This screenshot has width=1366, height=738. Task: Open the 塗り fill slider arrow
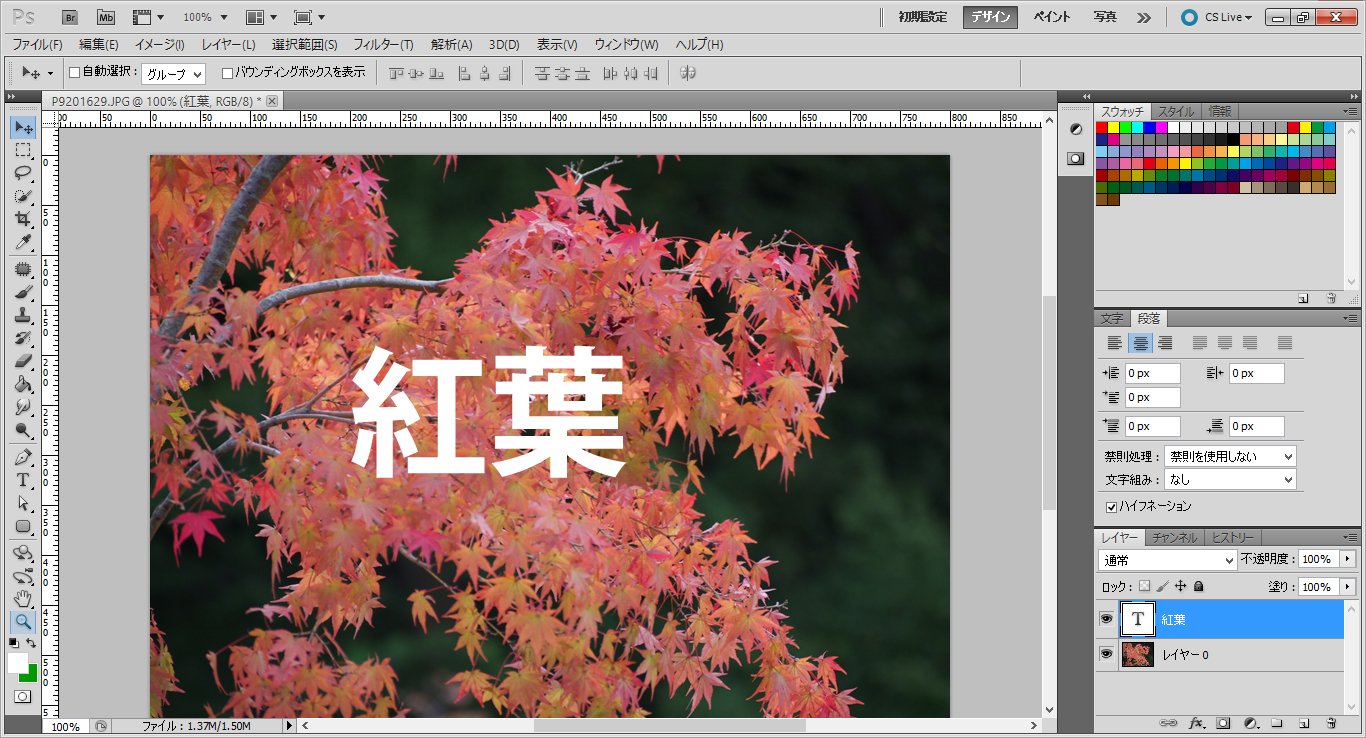[1348, 587]
